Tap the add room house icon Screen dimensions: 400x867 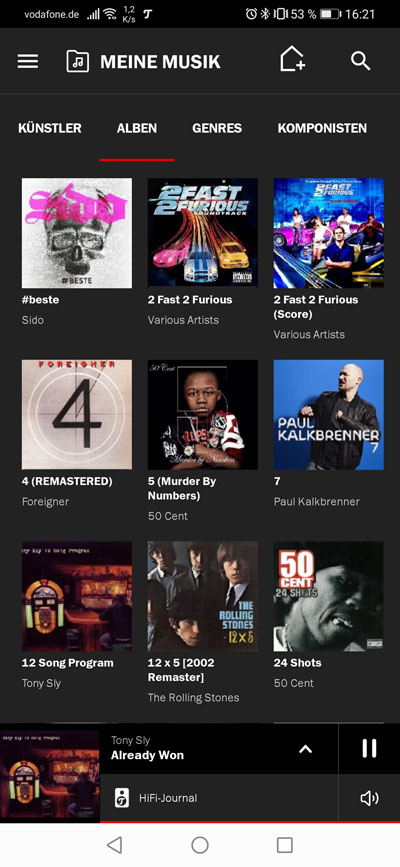click(x=292, y=59)
